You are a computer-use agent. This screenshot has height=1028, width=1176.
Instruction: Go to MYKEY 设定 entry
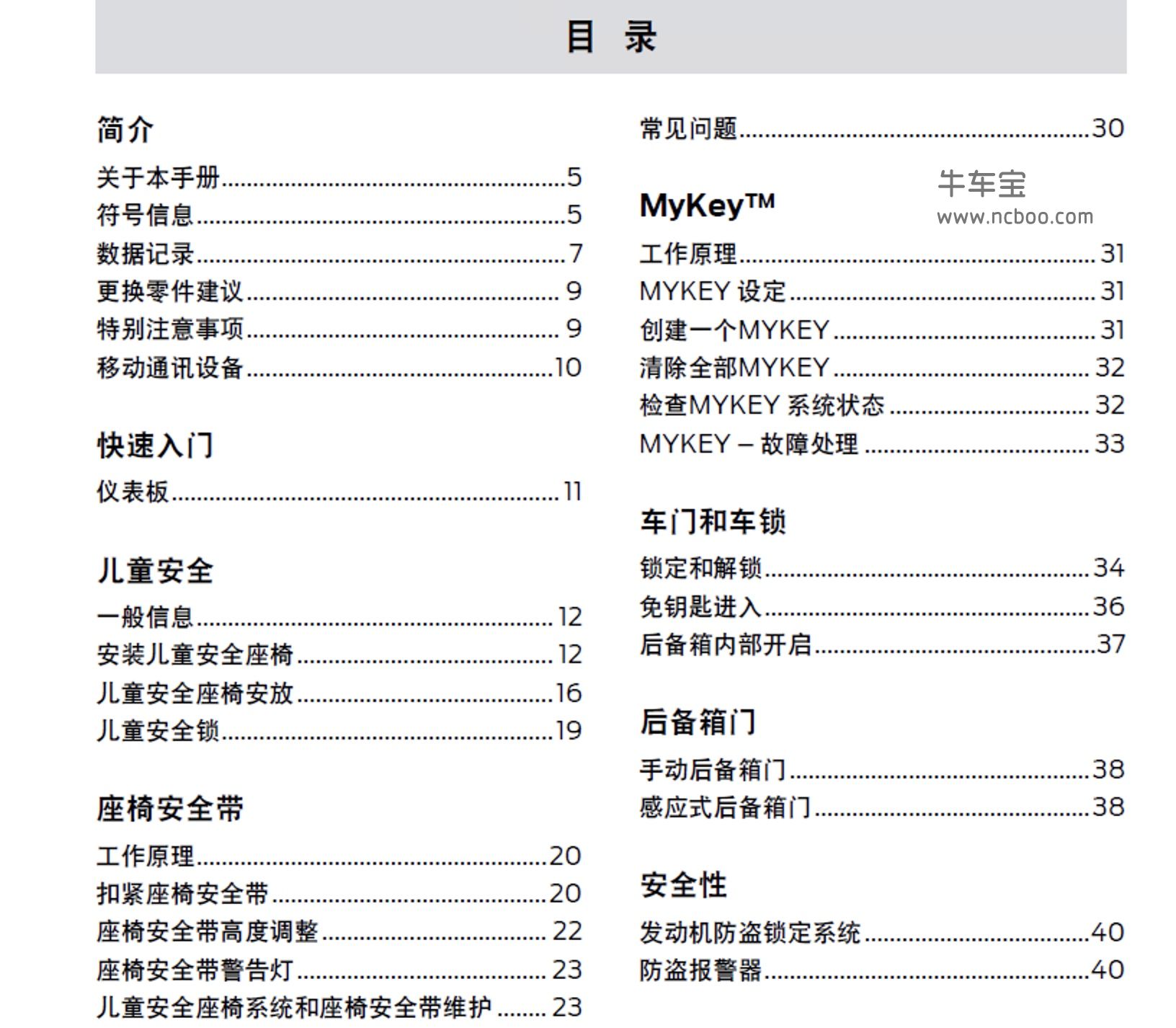click(x=882, y=291)
